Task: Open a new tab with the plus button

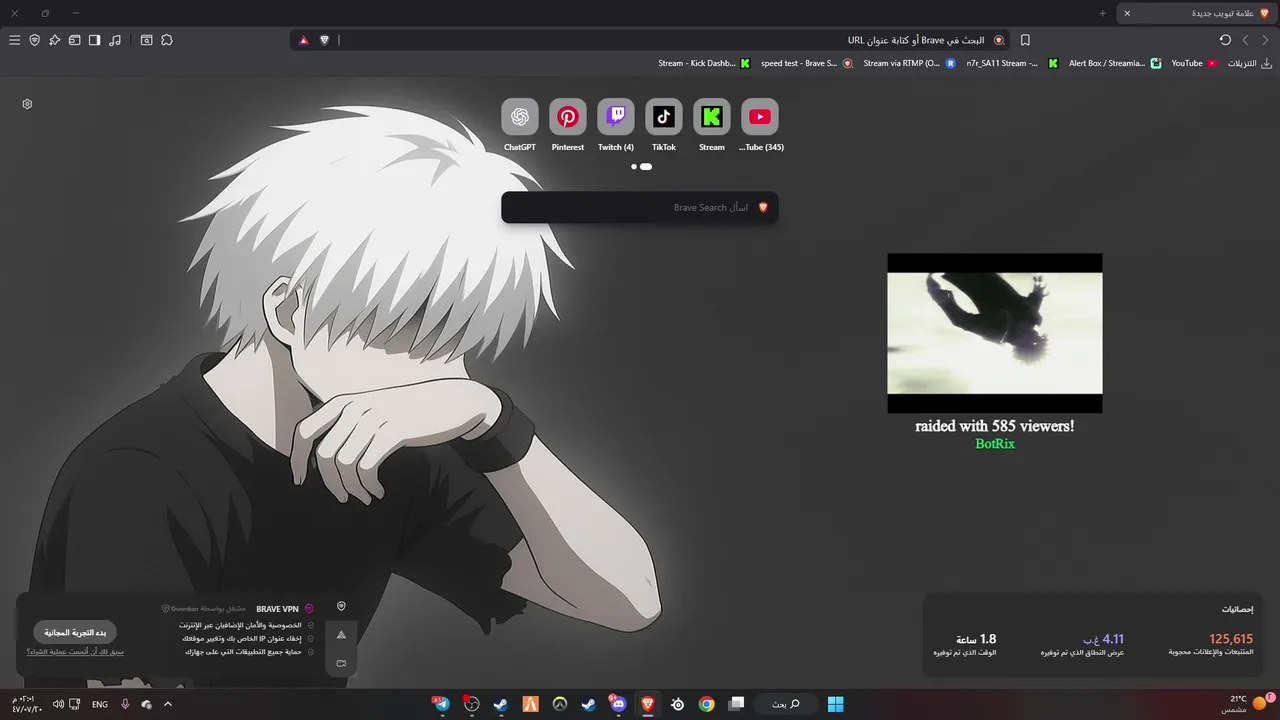Action: [1102, 13]
